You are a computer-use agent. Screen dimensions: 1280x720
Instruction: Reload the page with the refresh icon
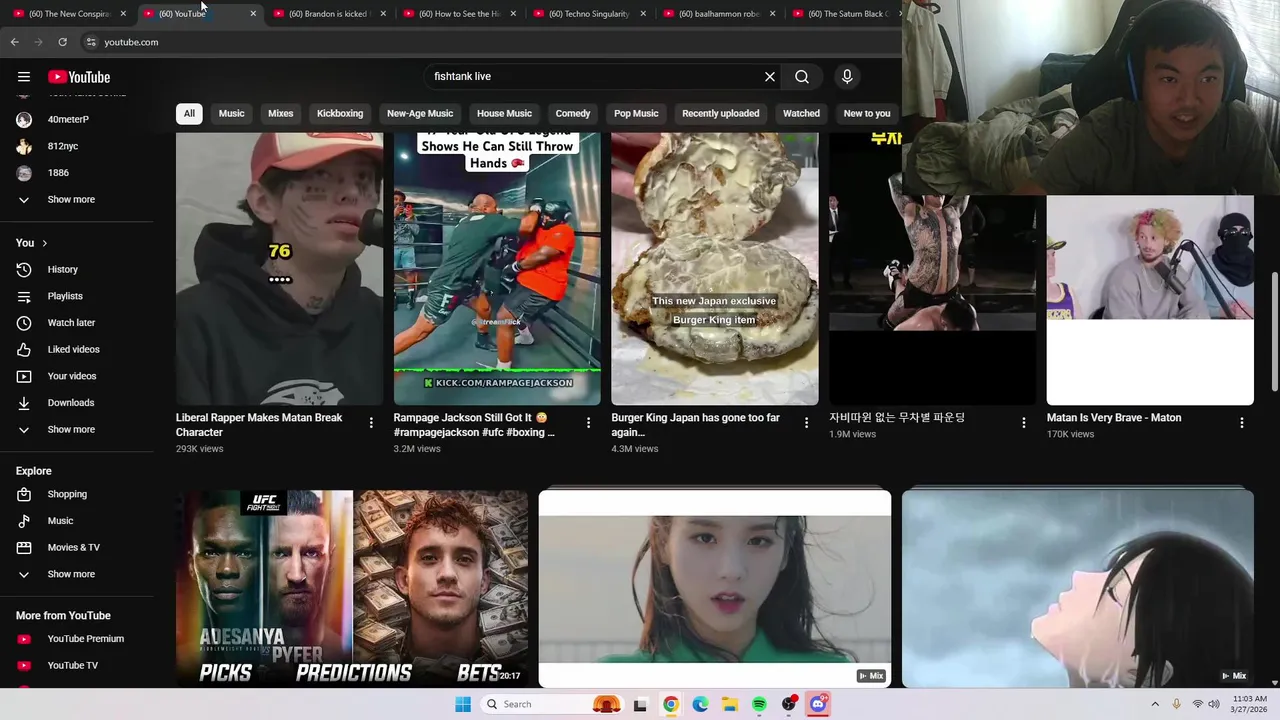pos(62,42)
